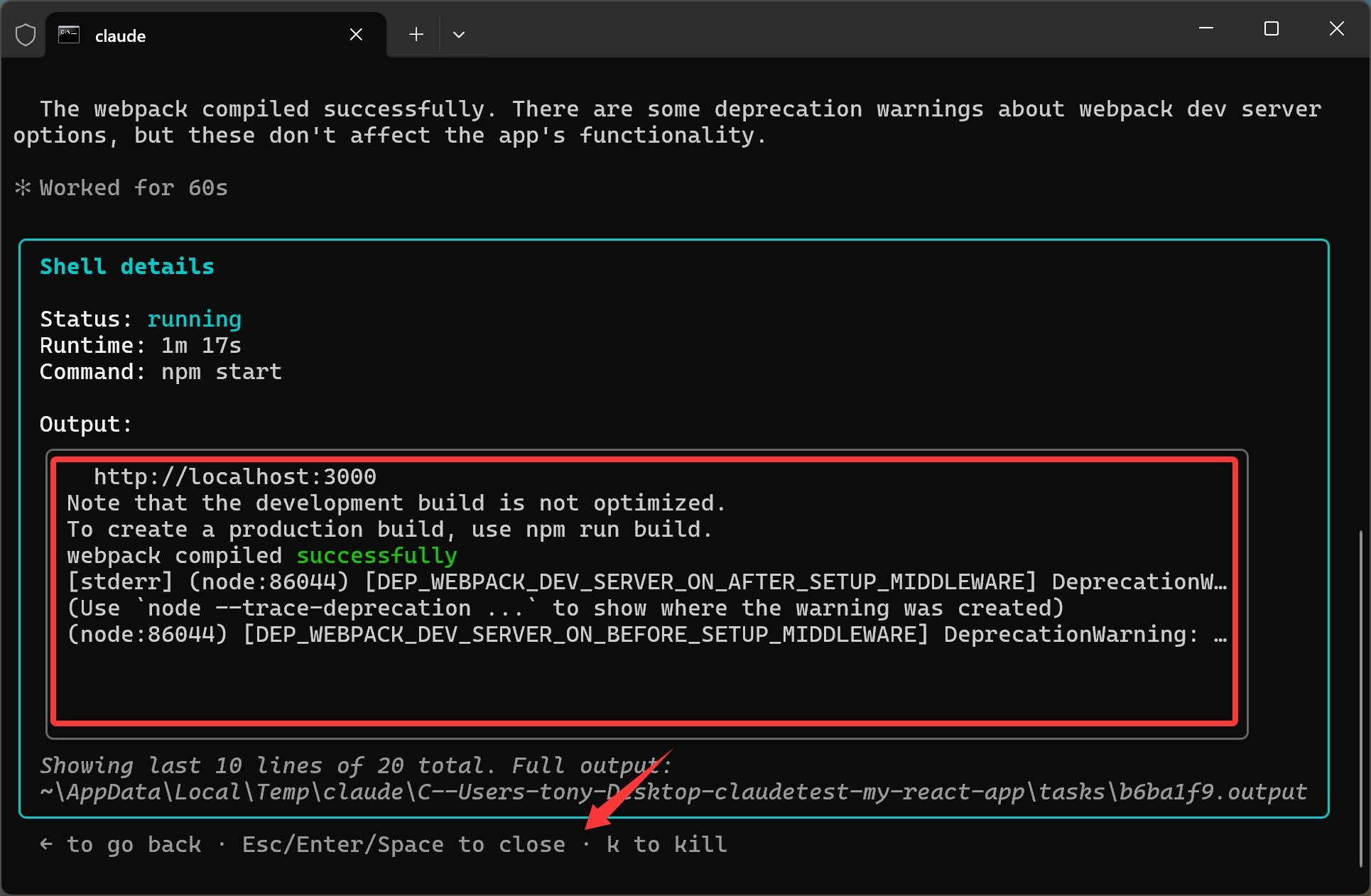Click the shield icon in title bar
The image size is (1371, 896).
pos(26,35)
